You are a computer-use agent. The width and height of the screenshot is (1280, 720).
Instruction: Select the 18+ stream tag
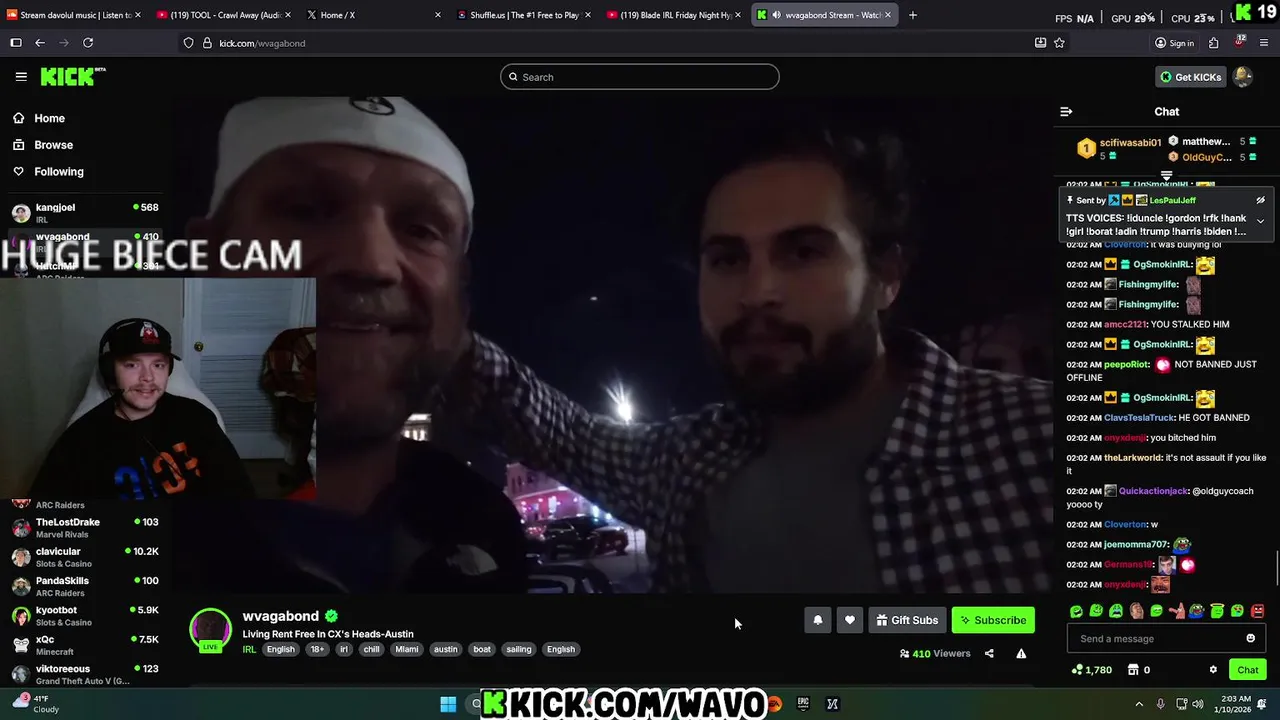317,649
